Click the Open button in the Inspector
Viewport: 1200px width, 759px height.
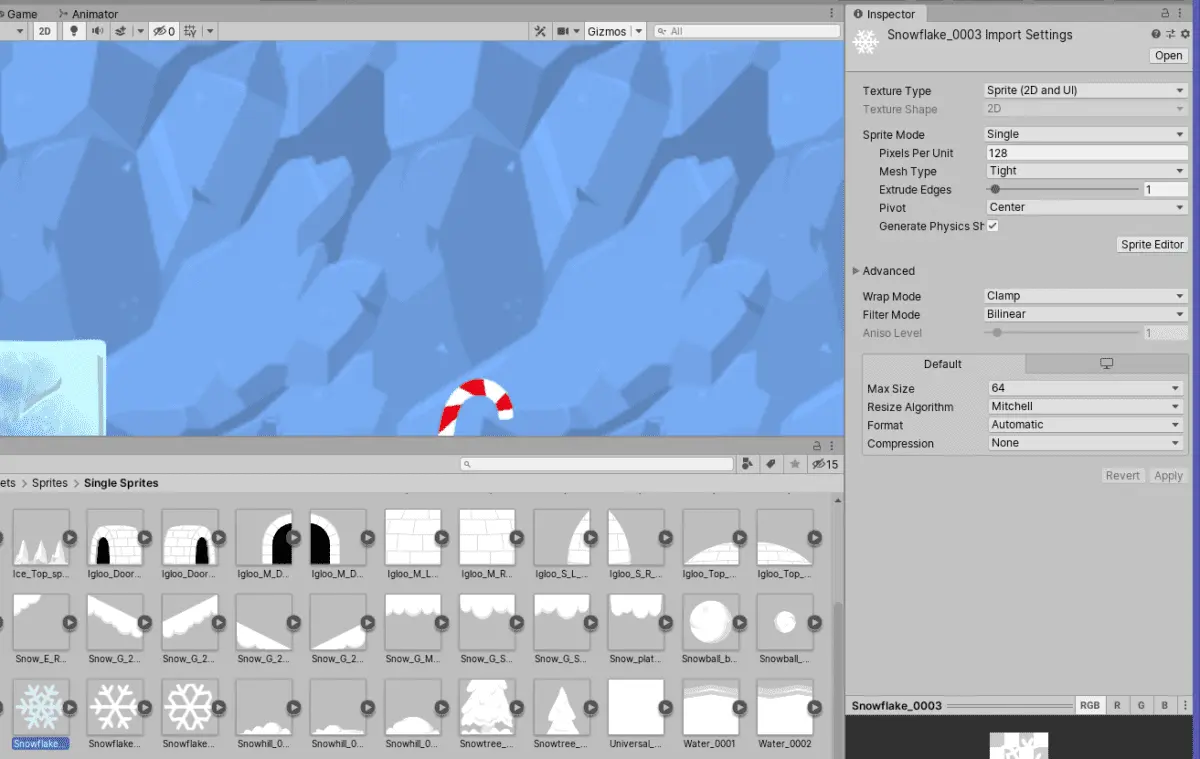1167,55
